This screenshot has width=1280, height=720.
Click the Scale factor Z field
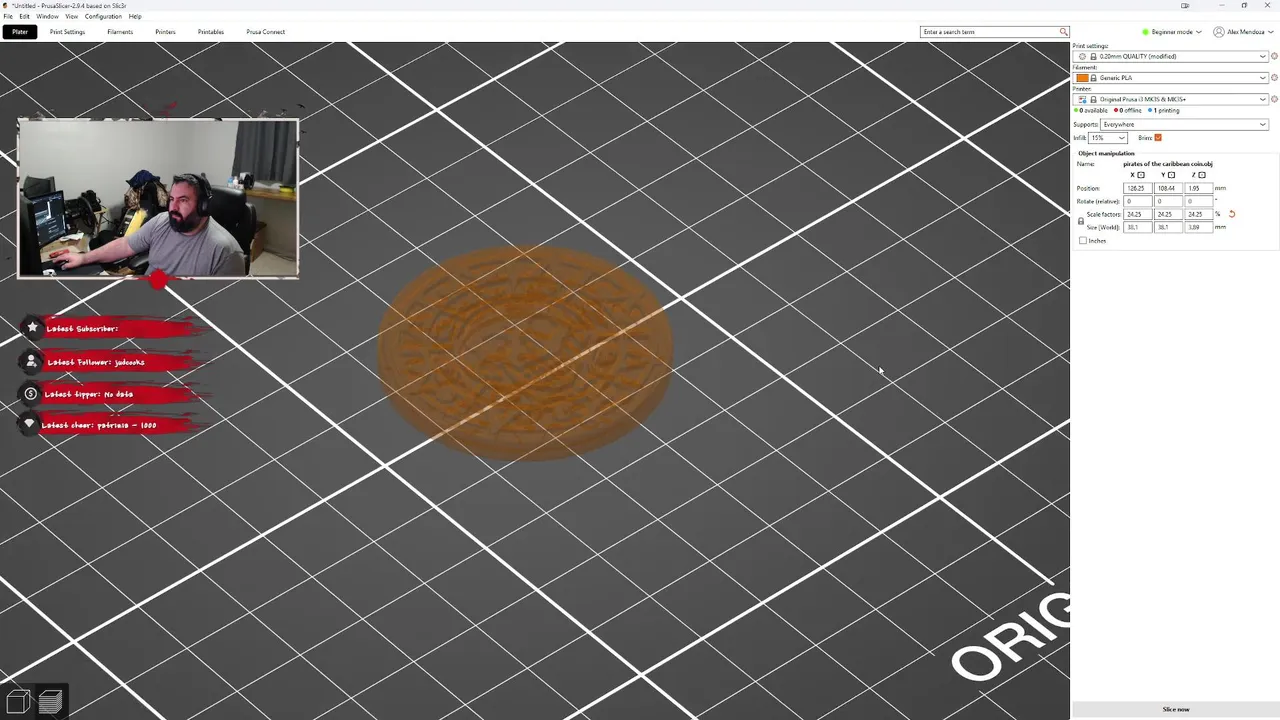click(x=1199, y=214)
